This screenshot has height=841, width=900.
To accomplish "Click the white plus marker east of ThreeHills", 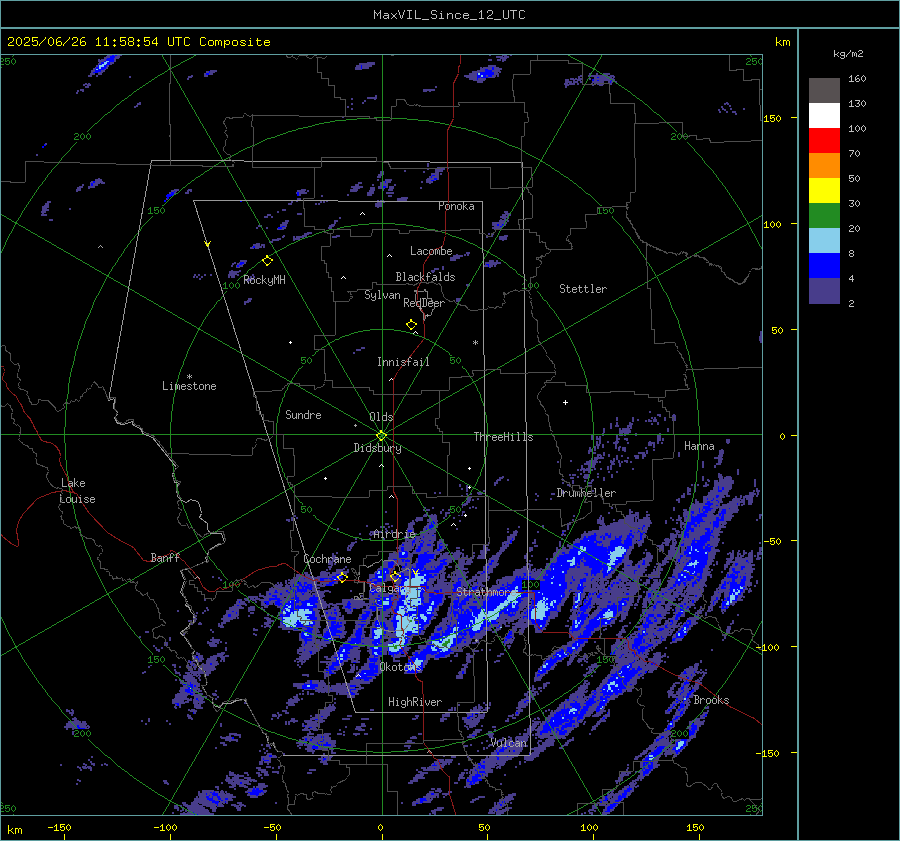I will tap(565, 402).
